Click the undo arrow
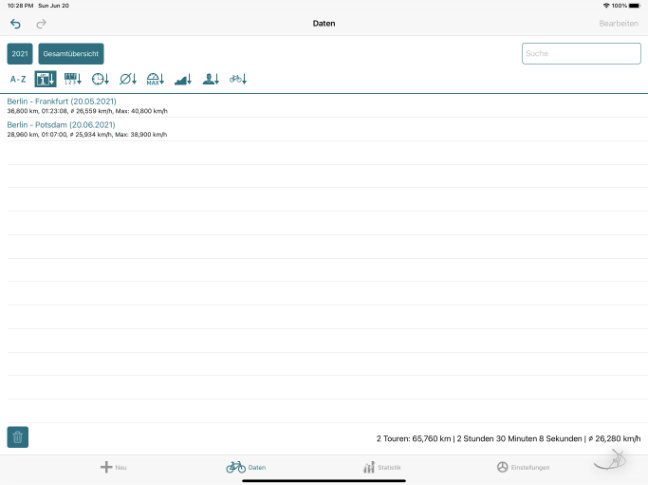 pyautogui.click(x=15, y=23)
